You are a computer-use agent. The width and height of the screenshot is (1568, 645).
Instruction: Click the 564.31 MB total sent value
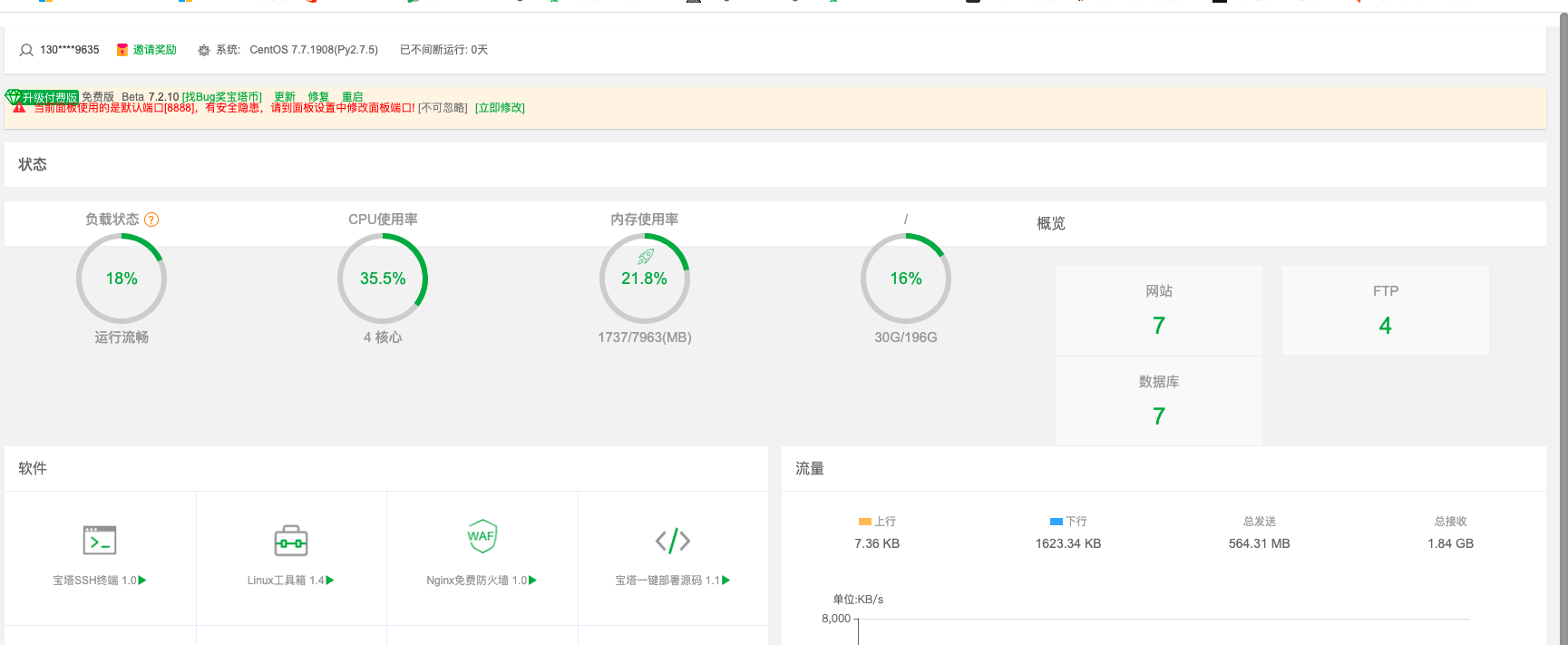pos(1260,544)
